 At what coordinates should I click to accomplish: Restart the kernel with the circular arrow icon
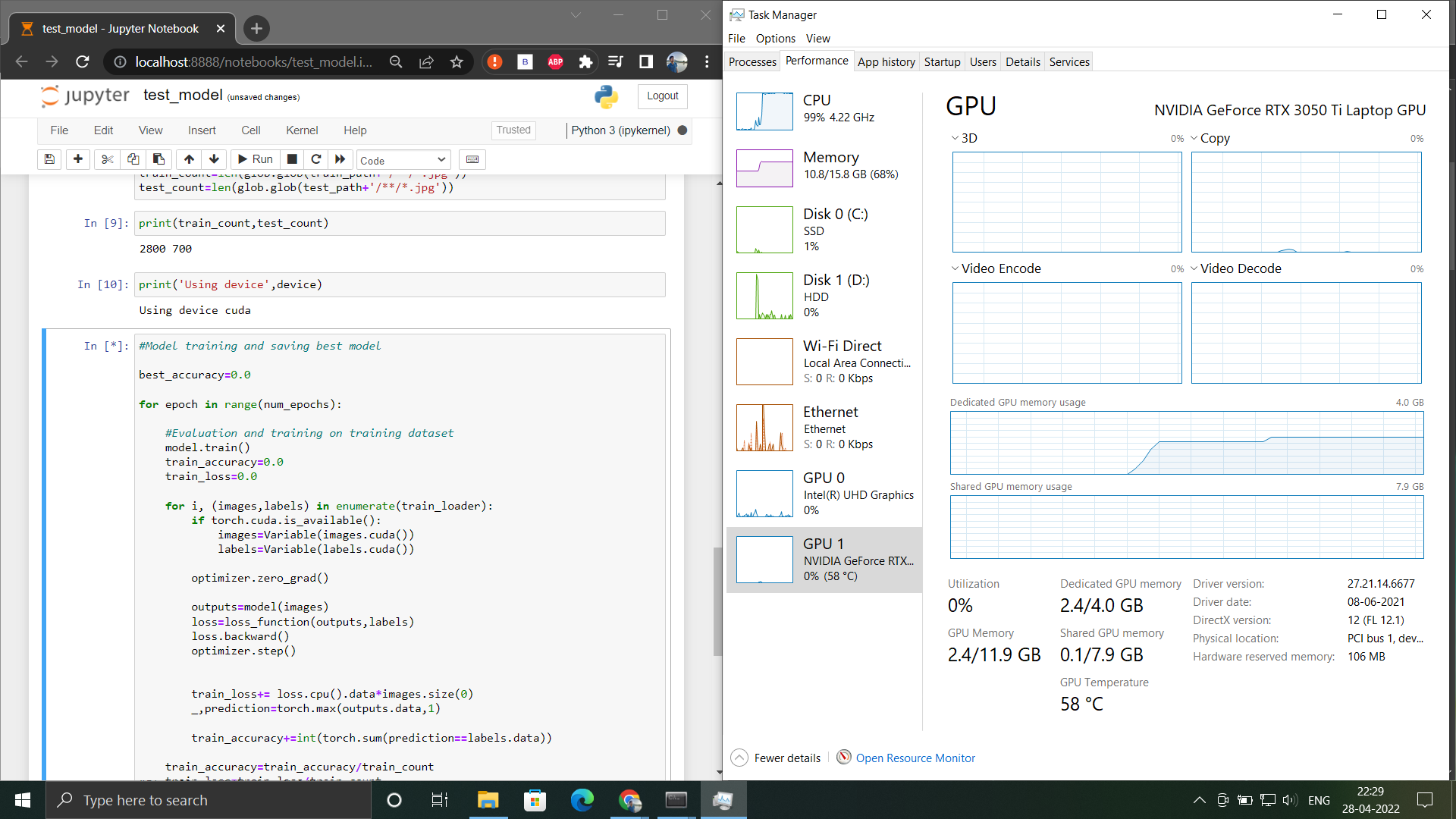(x=316, y=159)
